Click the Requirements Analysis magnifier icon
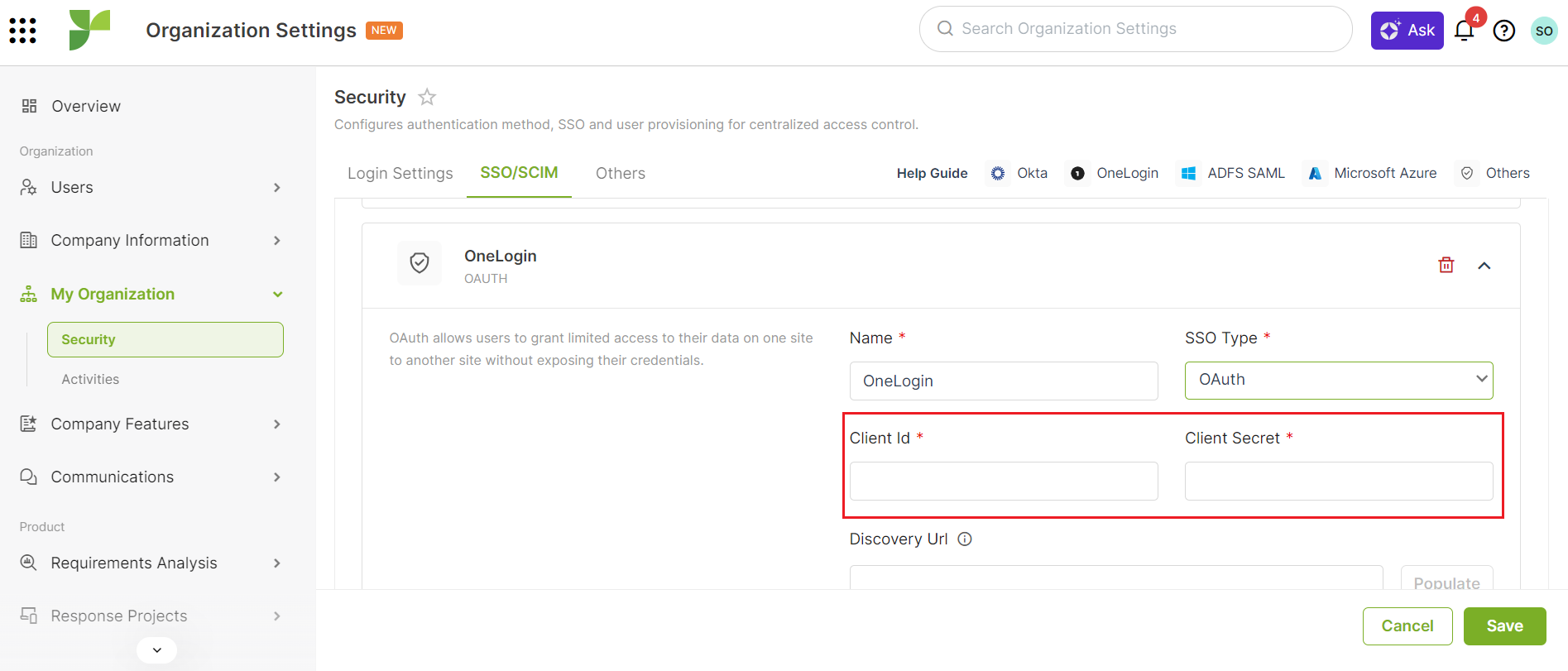This screenshot has height=671, width=1568. tap(29, 563)
